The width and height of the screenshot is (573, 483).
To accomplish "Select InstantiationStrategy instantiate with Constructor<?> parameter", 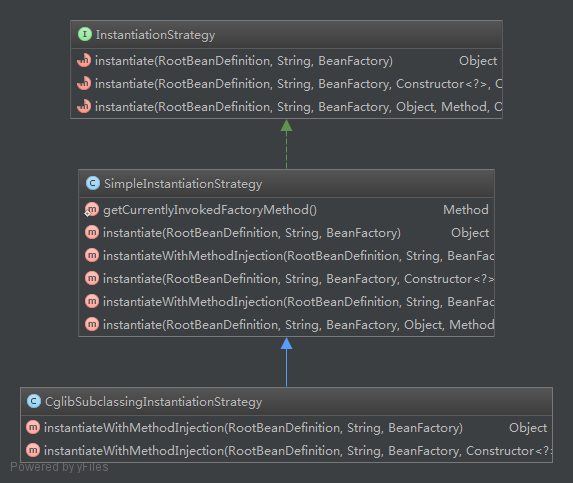I will tap(298, 84).
